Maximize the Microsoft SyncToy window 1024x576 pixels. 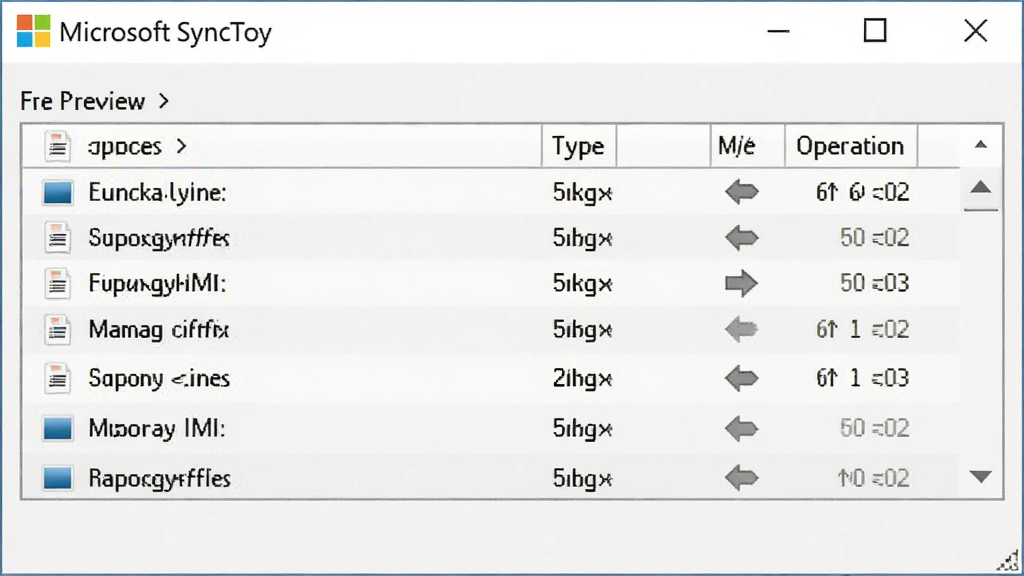(x=875, y=31)
